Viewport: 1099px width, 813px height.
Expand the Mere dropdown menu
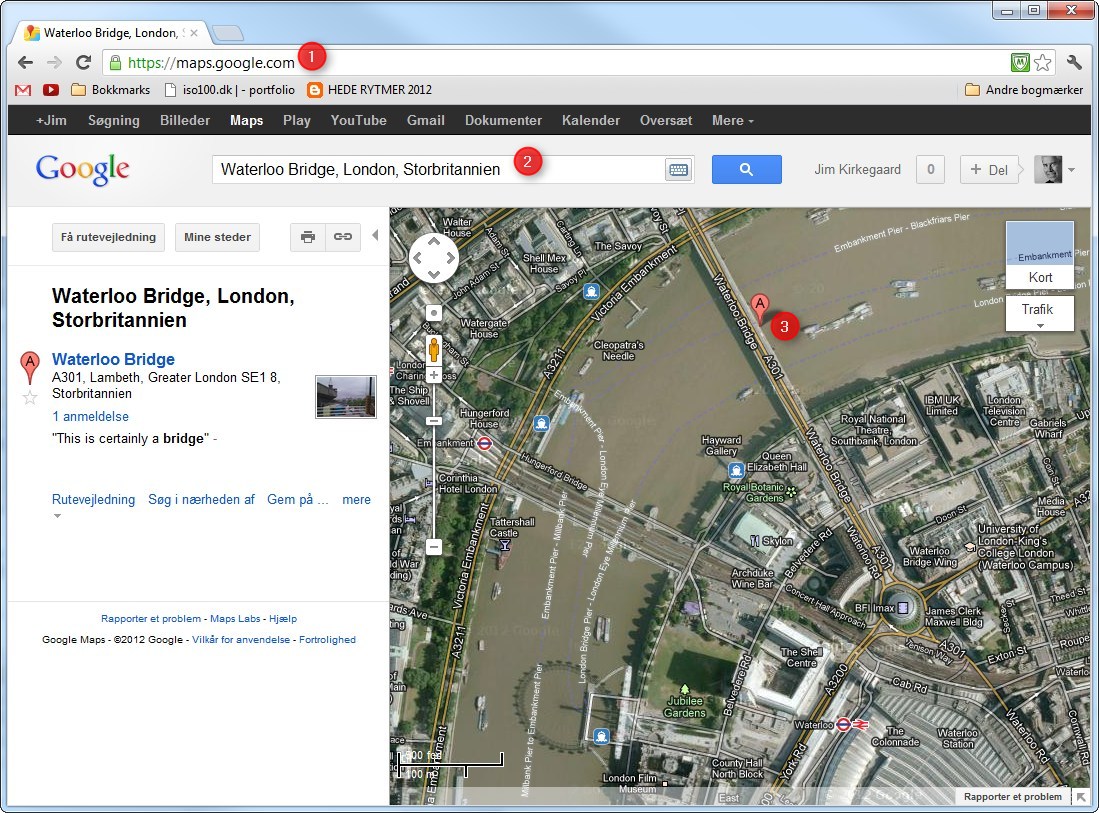pyautogui.click(x=732, y=121)
